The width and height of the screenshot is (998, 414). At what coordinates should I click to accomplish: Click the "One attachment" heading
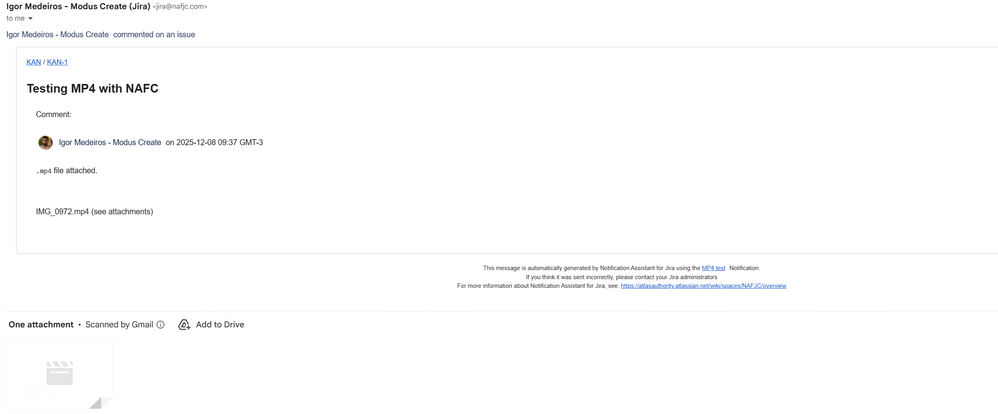41,325
